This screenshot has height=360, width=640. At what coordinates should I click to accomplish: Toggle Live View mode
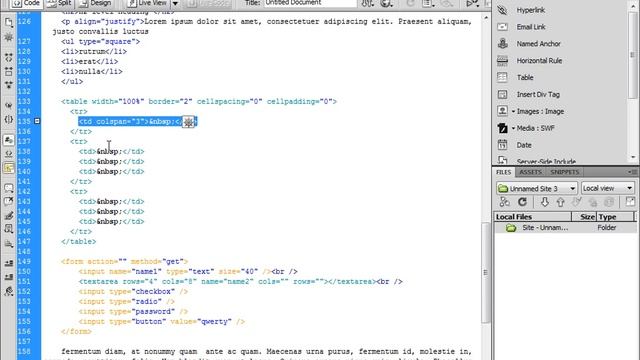[147, 3]
